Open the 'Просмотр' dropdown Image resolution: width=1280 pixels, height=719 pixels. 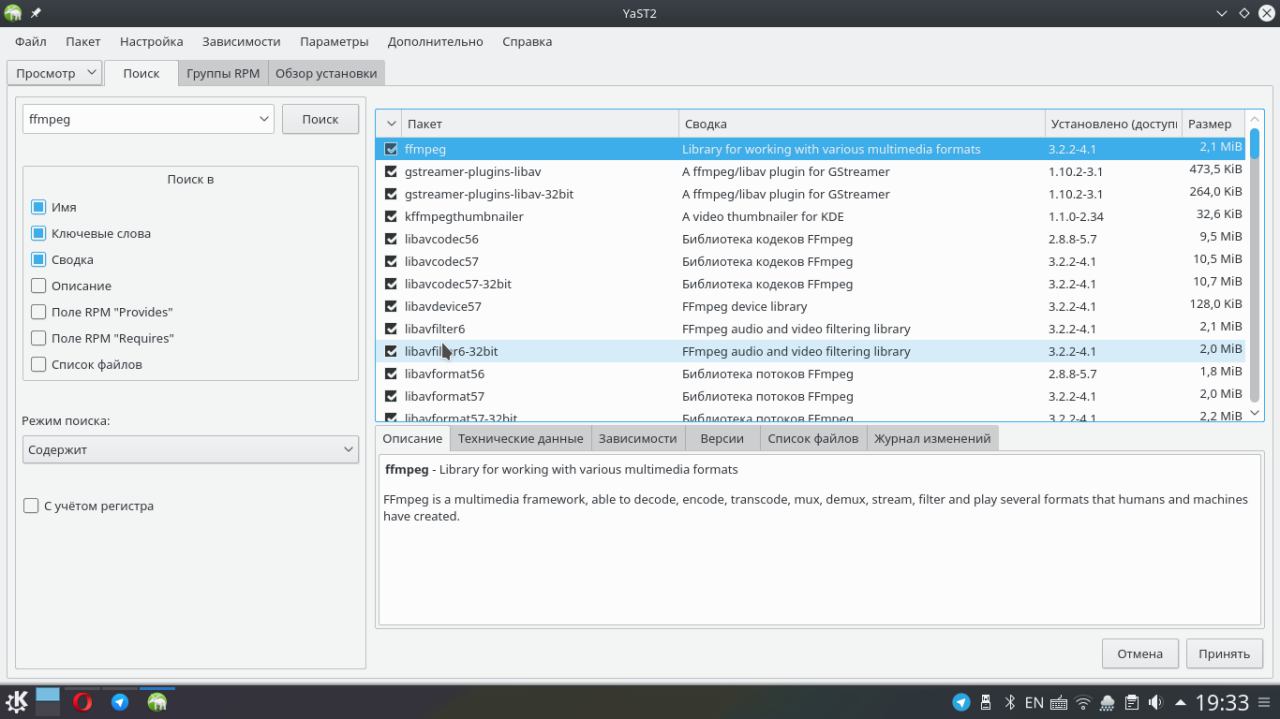[x=54, y=73]
